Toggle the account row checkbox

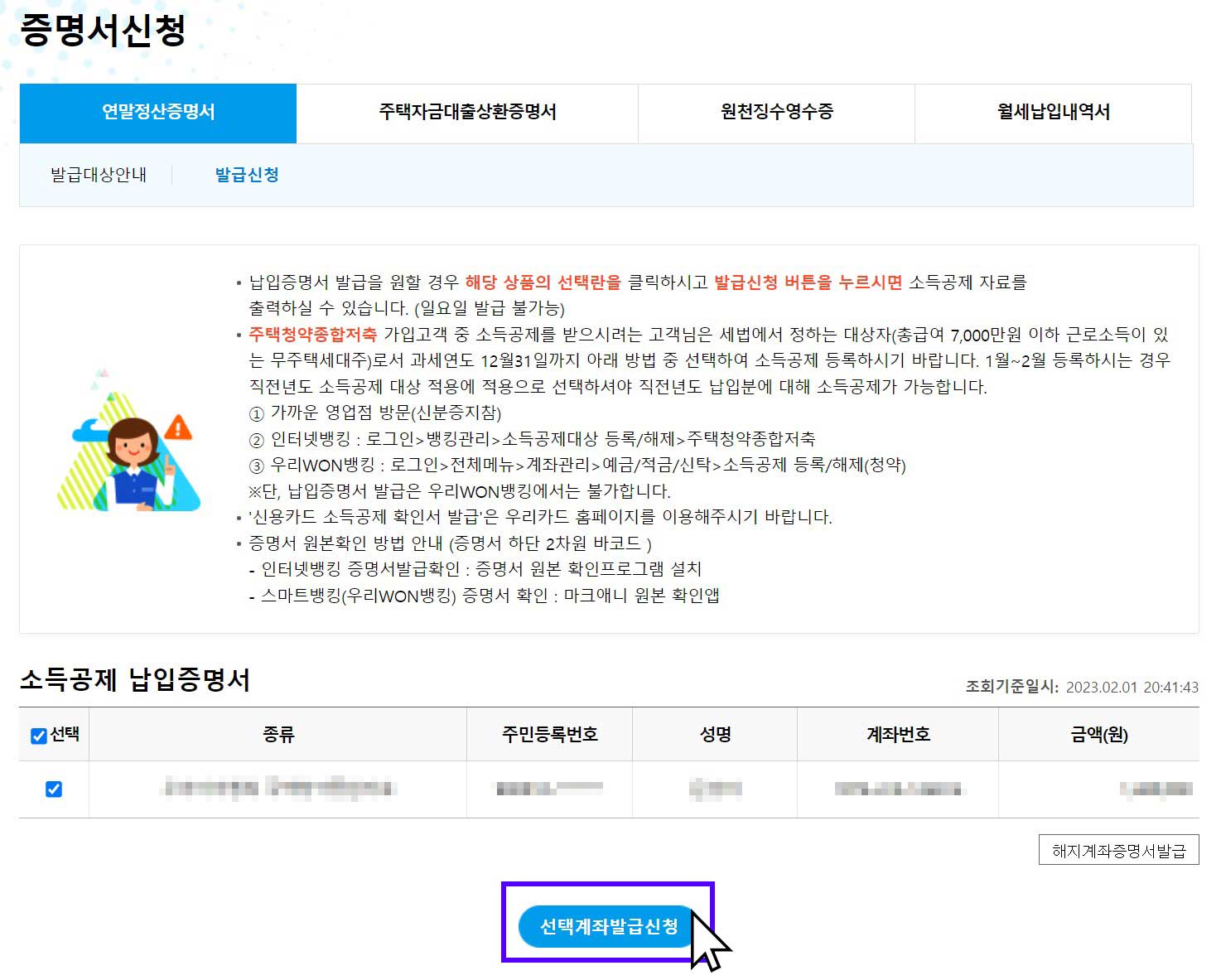52,788
